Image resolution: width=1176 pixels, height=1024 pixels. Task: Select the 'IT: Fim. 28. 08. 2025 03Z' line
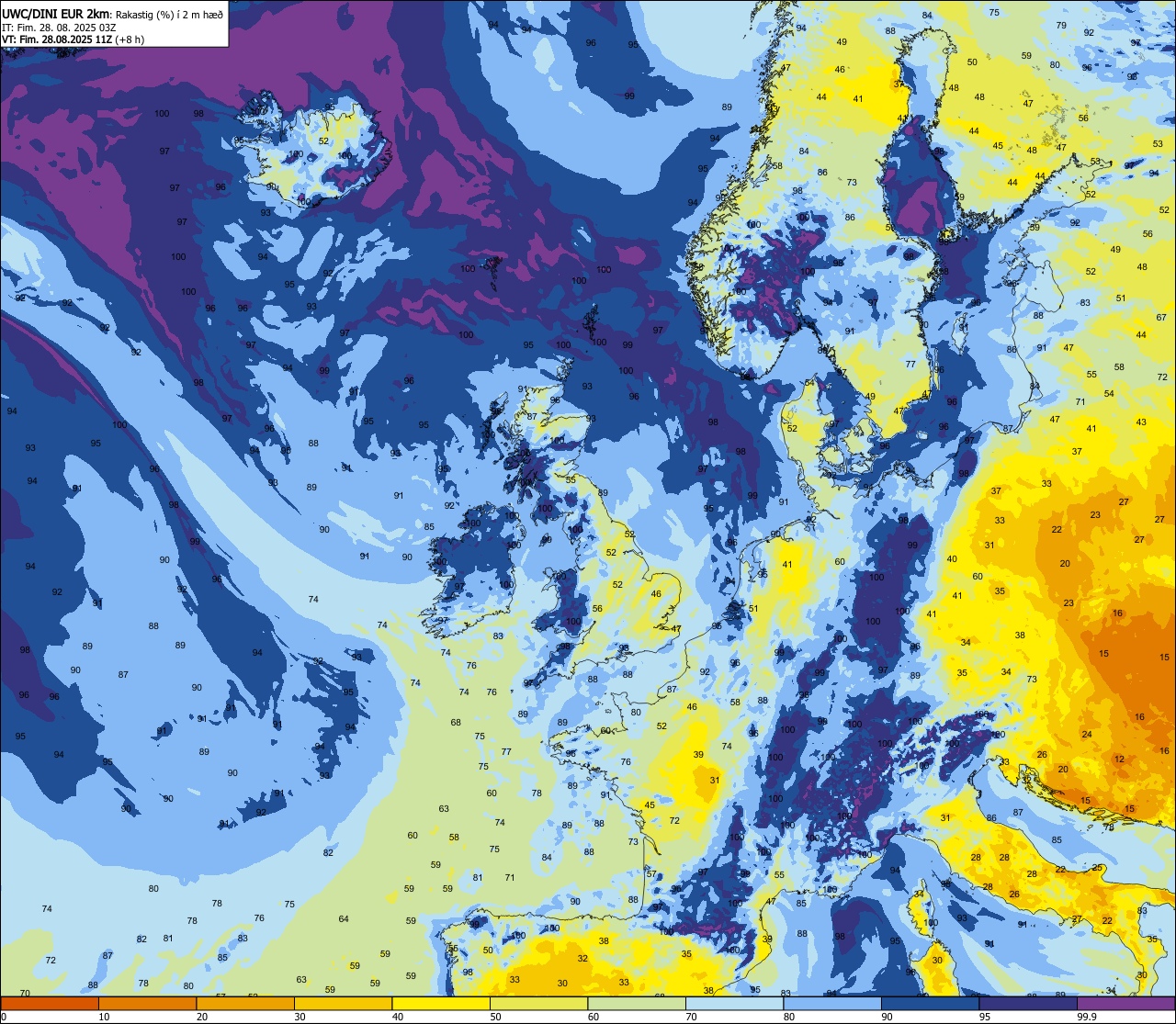59,27
